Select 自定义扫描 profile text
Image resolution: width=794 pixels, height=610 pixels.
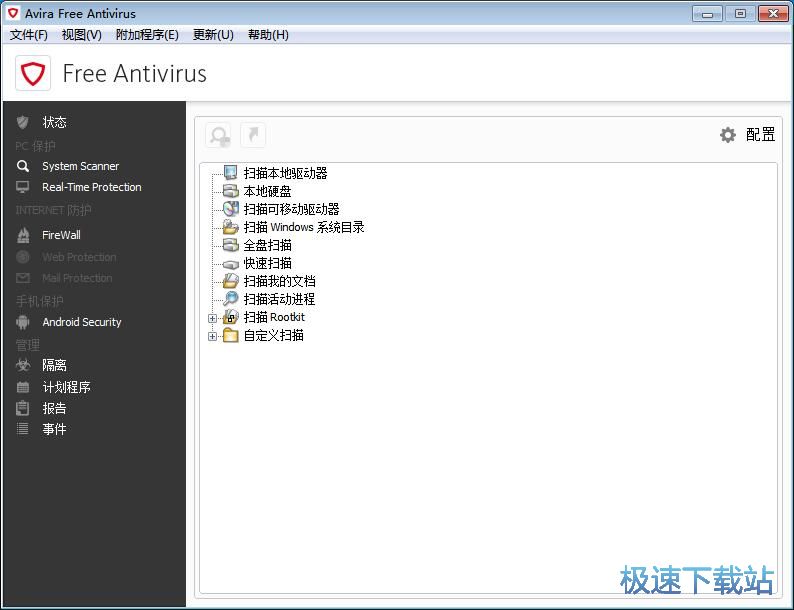[x=273, y=335]
